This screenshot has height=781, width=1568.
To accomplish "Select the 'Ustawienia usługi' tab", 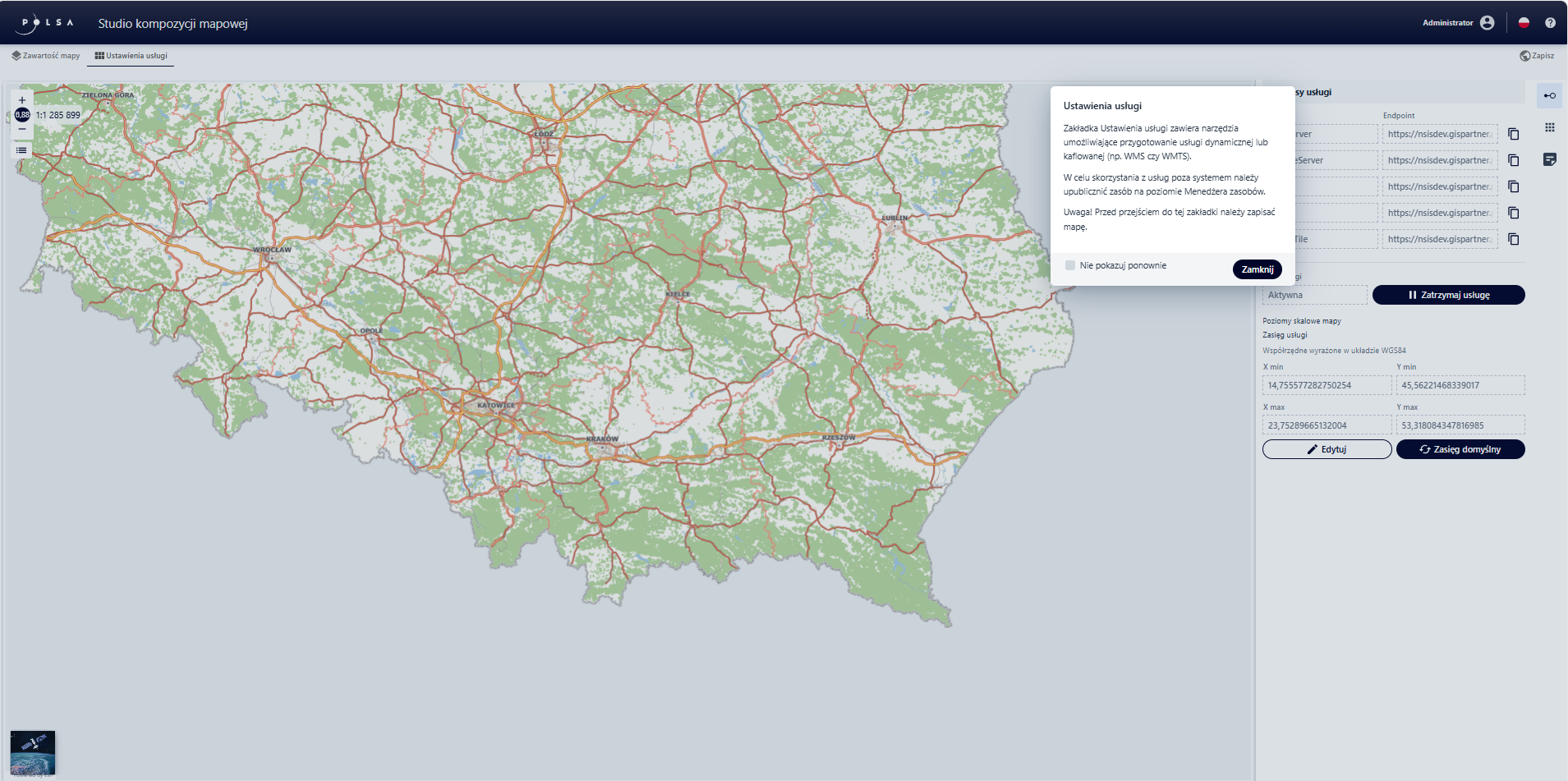I will pyautogui.click(x=131, y=56).
